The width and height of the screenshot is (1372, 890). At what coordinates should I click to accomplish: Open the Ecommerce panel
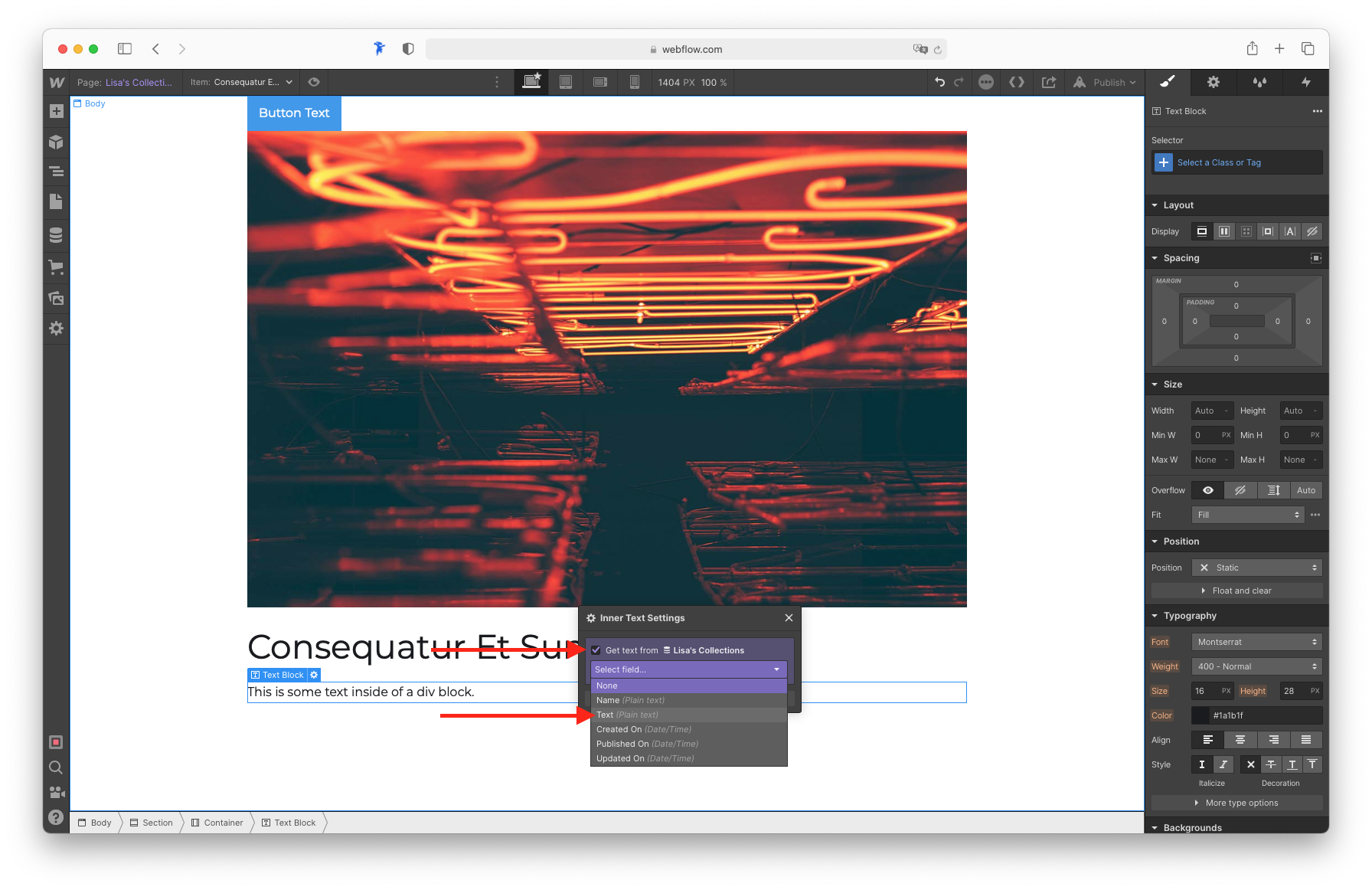(56, 267)
